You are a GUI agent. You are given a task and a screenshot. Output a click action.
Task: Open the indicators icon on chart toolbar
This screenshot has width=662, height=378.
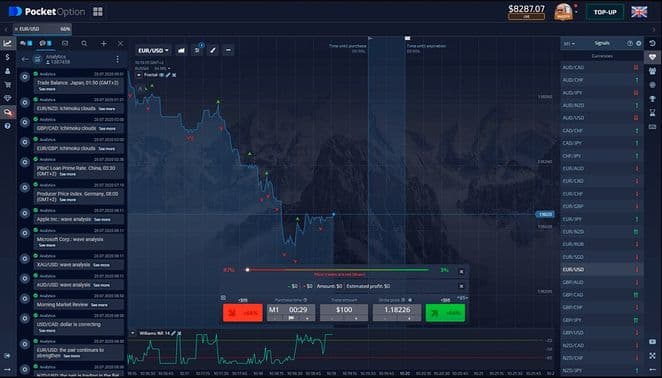(x=197, y=50)
